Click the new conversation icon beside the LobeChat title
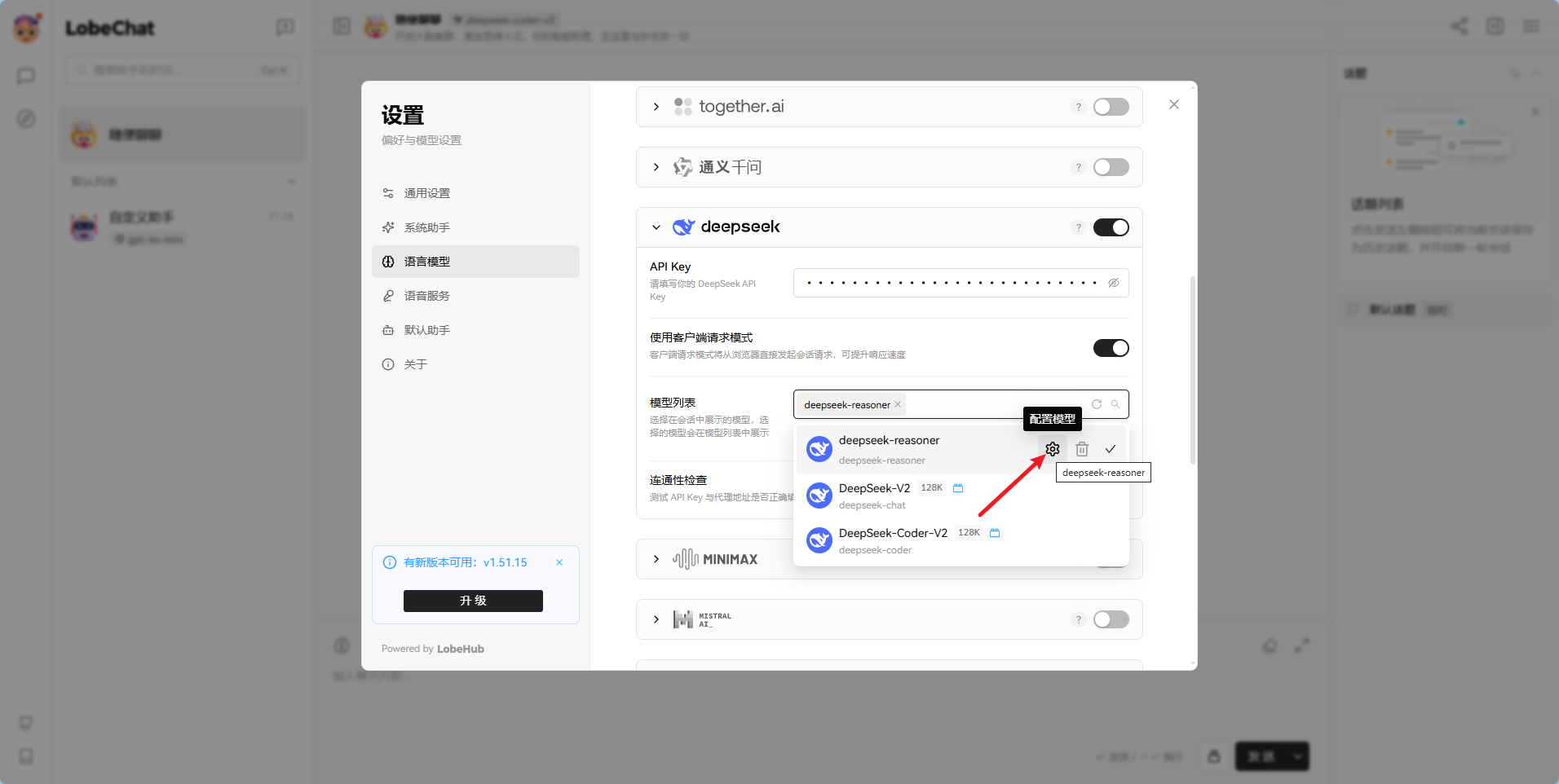Image resolution: width=1559 pixels, height=784 pixels. [285, 28]
